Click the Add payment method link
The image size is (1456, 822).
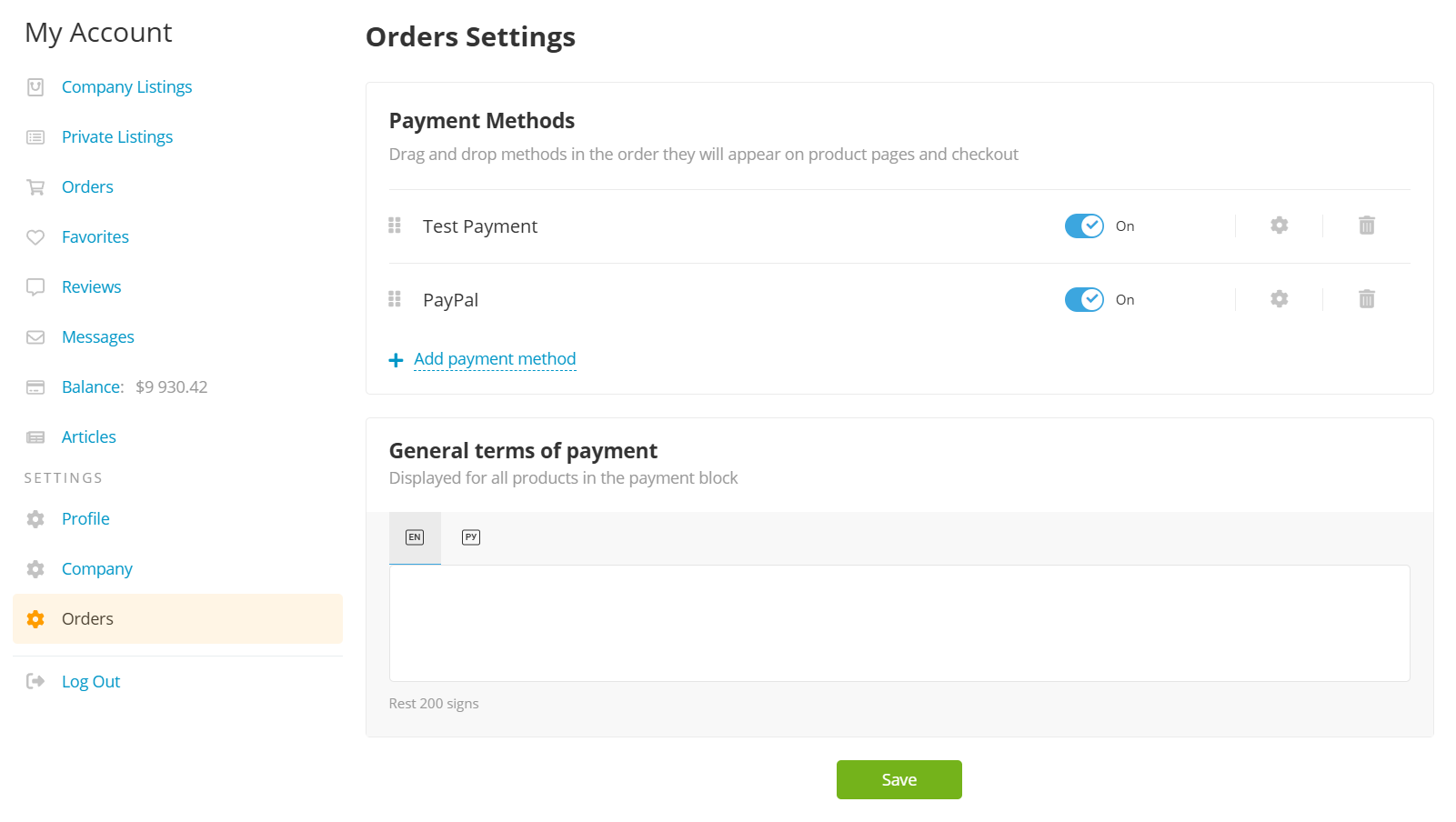495,359
